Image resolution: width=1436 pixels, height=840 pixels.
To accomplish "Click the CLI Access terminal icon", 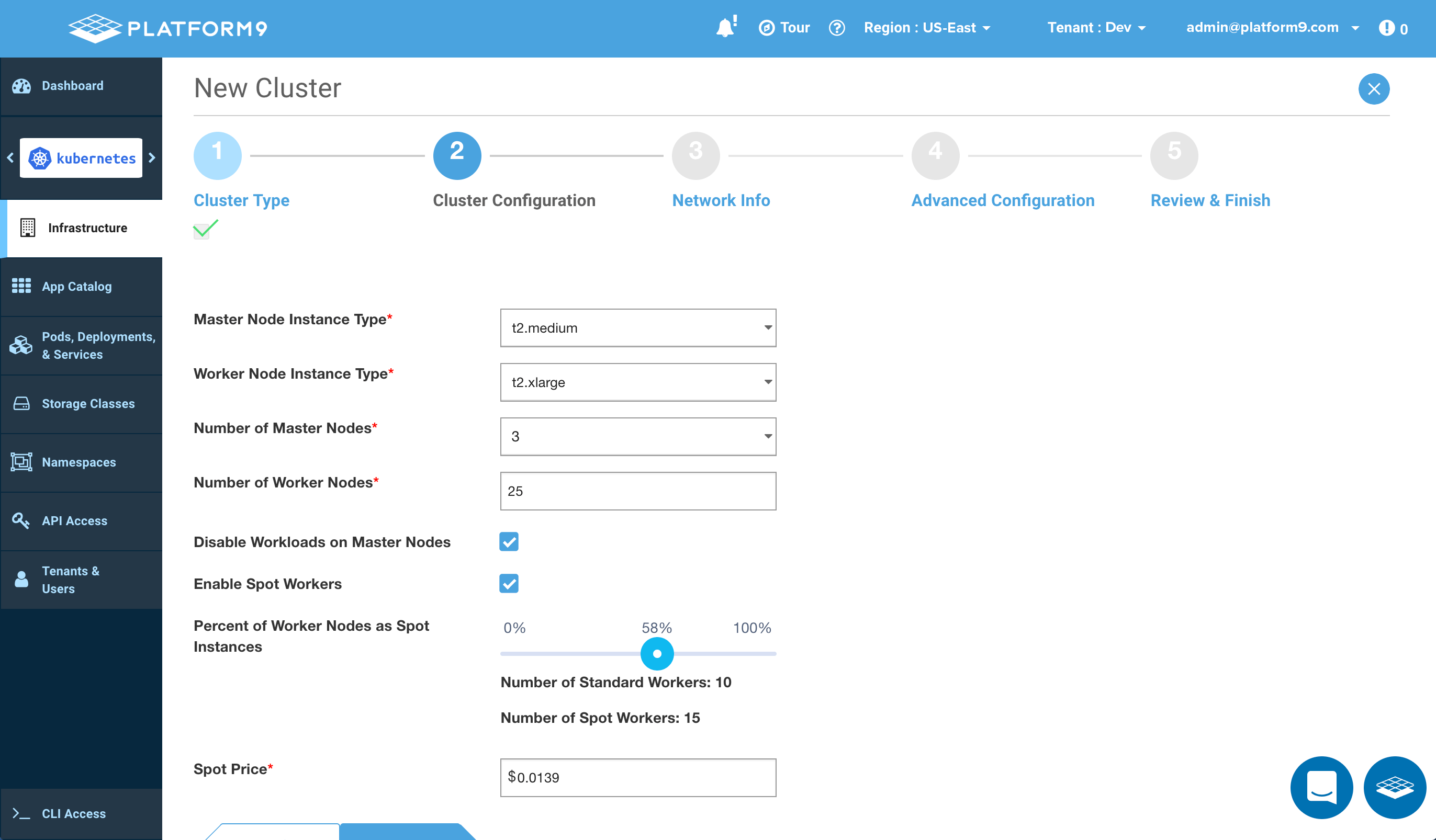I will click(x=21, y=814).
